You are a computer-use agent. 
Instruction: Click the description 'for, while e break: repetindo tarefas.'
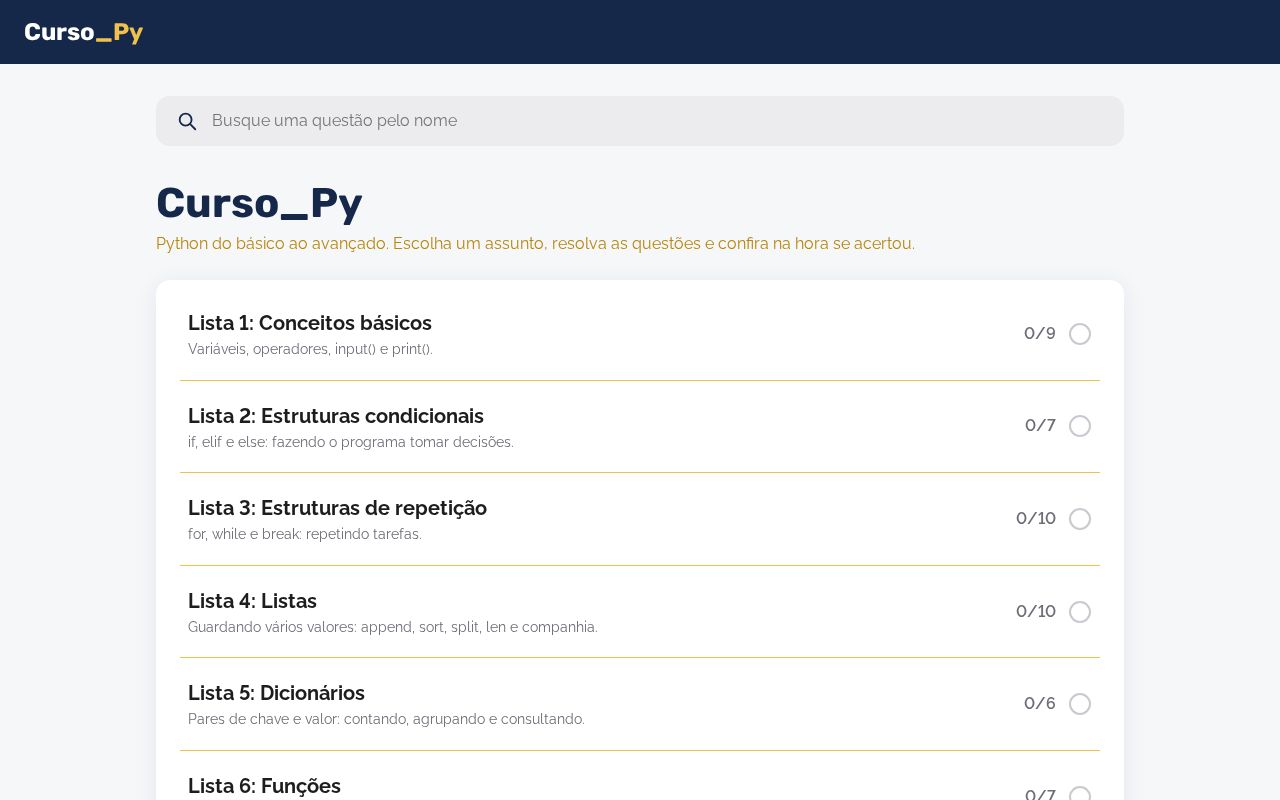305,534
